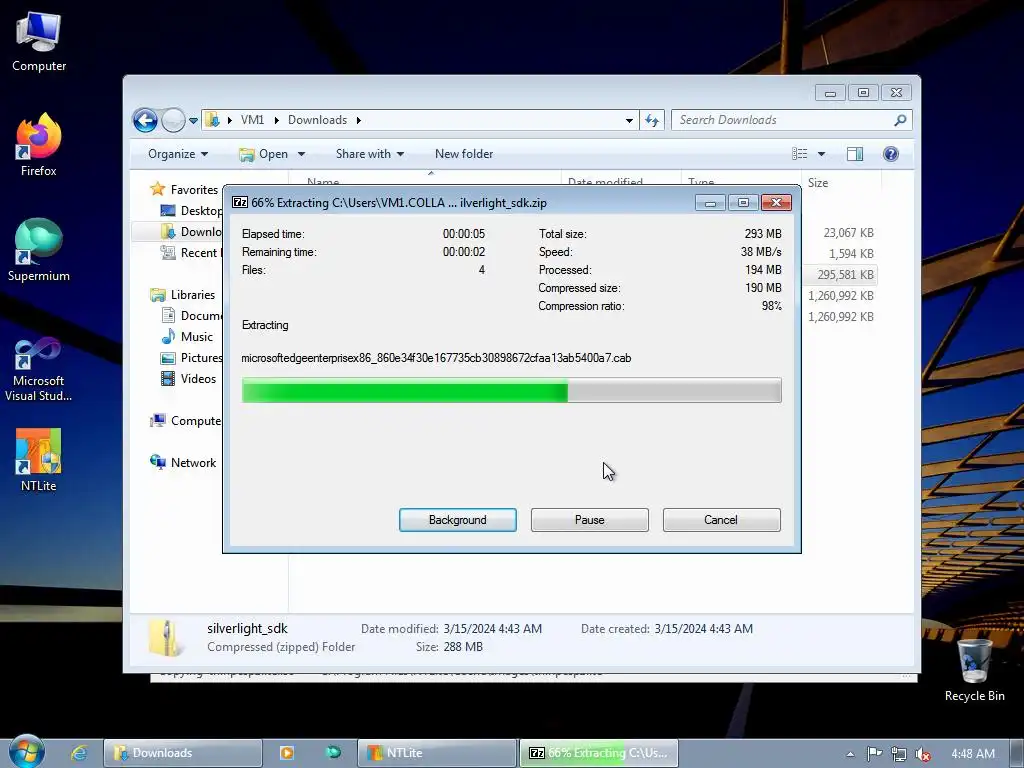Open Internet Explorer from taskbar
Viewport: 1024px width, 768px height.
pyautogui.click(x=79, y=753)
